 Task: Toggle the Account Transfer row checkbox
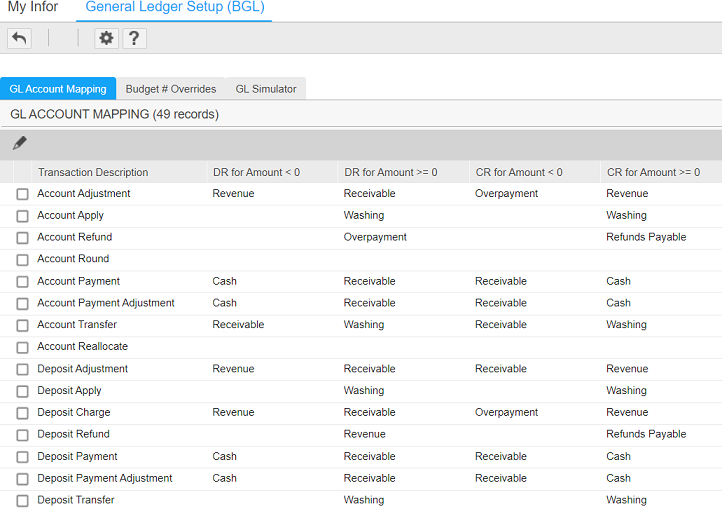(22, 325)
